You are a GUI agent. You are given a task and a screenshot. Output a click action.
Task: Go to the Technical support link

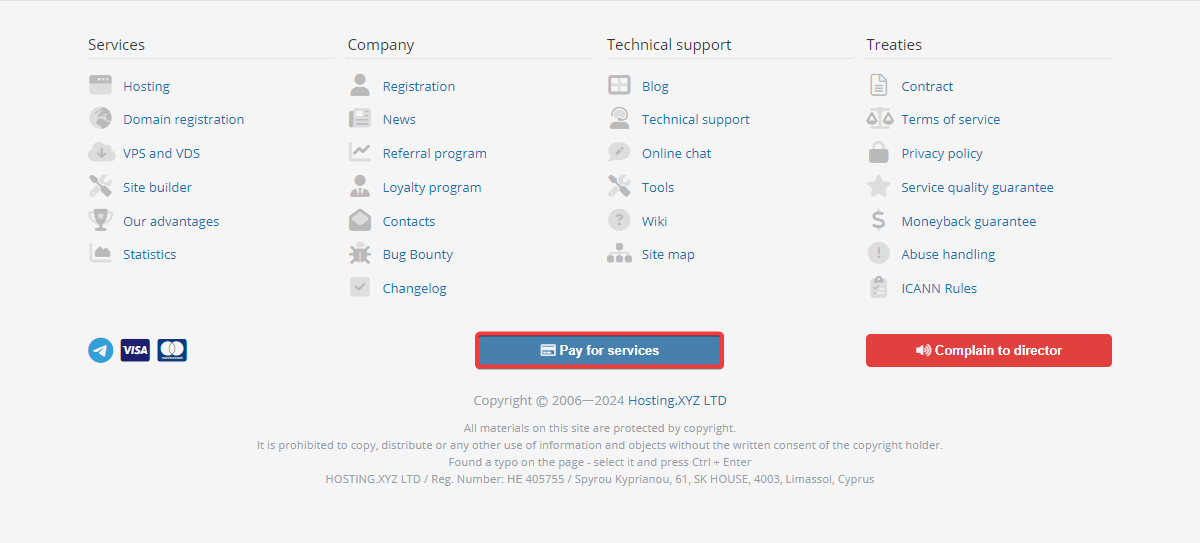(x=695, y=119)
